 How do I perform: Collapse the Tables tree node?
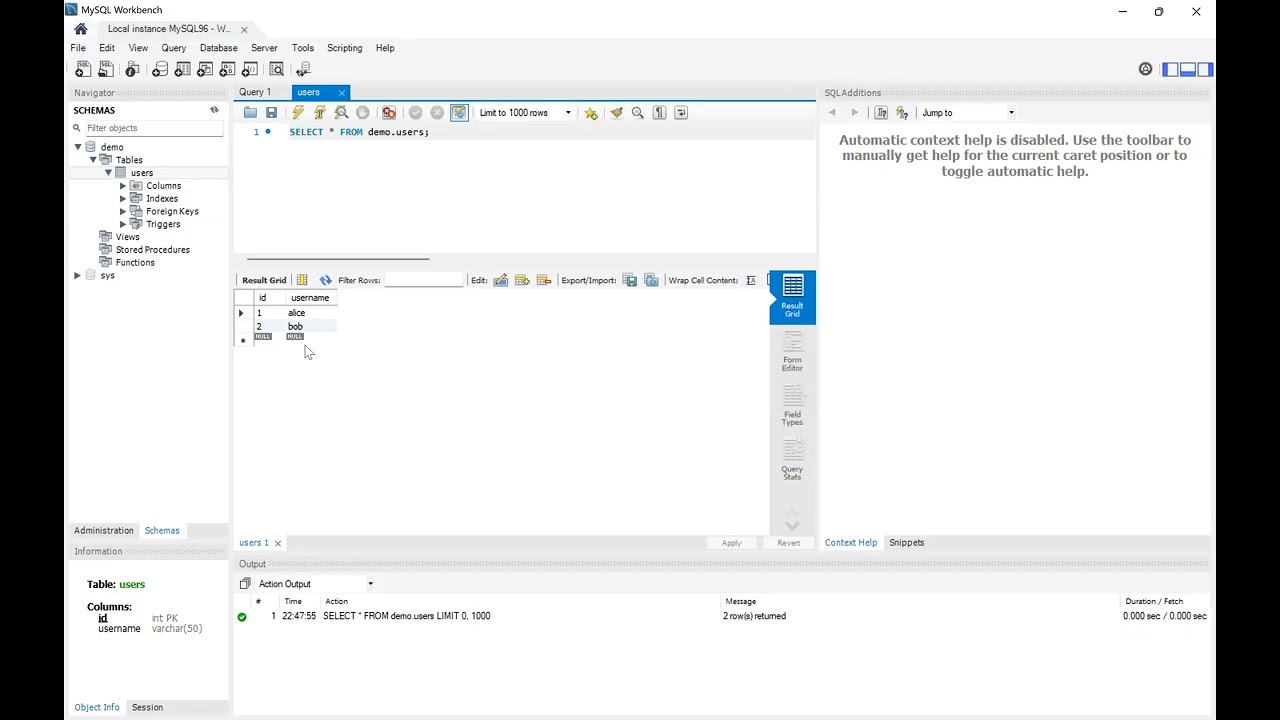(93, 160)
